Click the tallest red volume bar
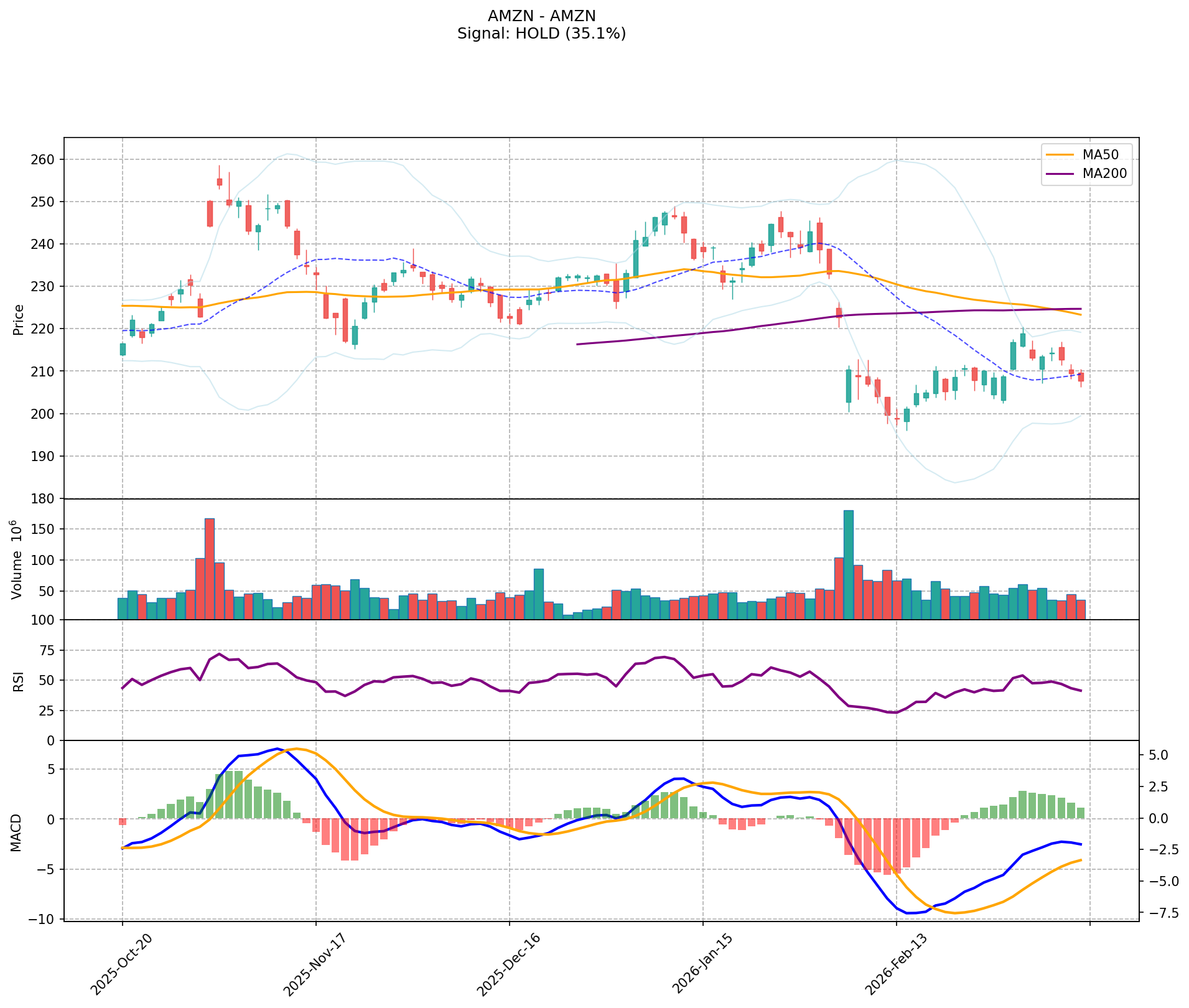 (x=210, y=569)
